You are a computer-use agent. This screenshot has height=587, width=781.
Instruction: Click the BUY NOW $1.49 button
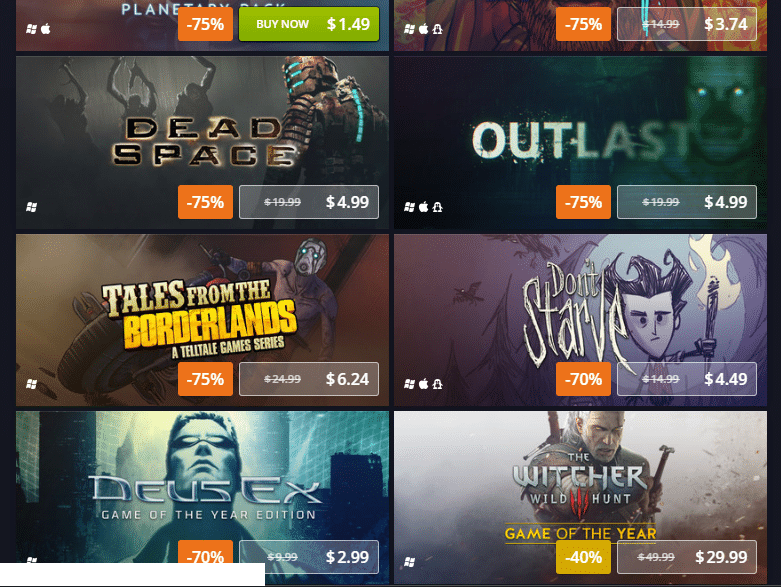pyautogui.click(x=309, y=24)
